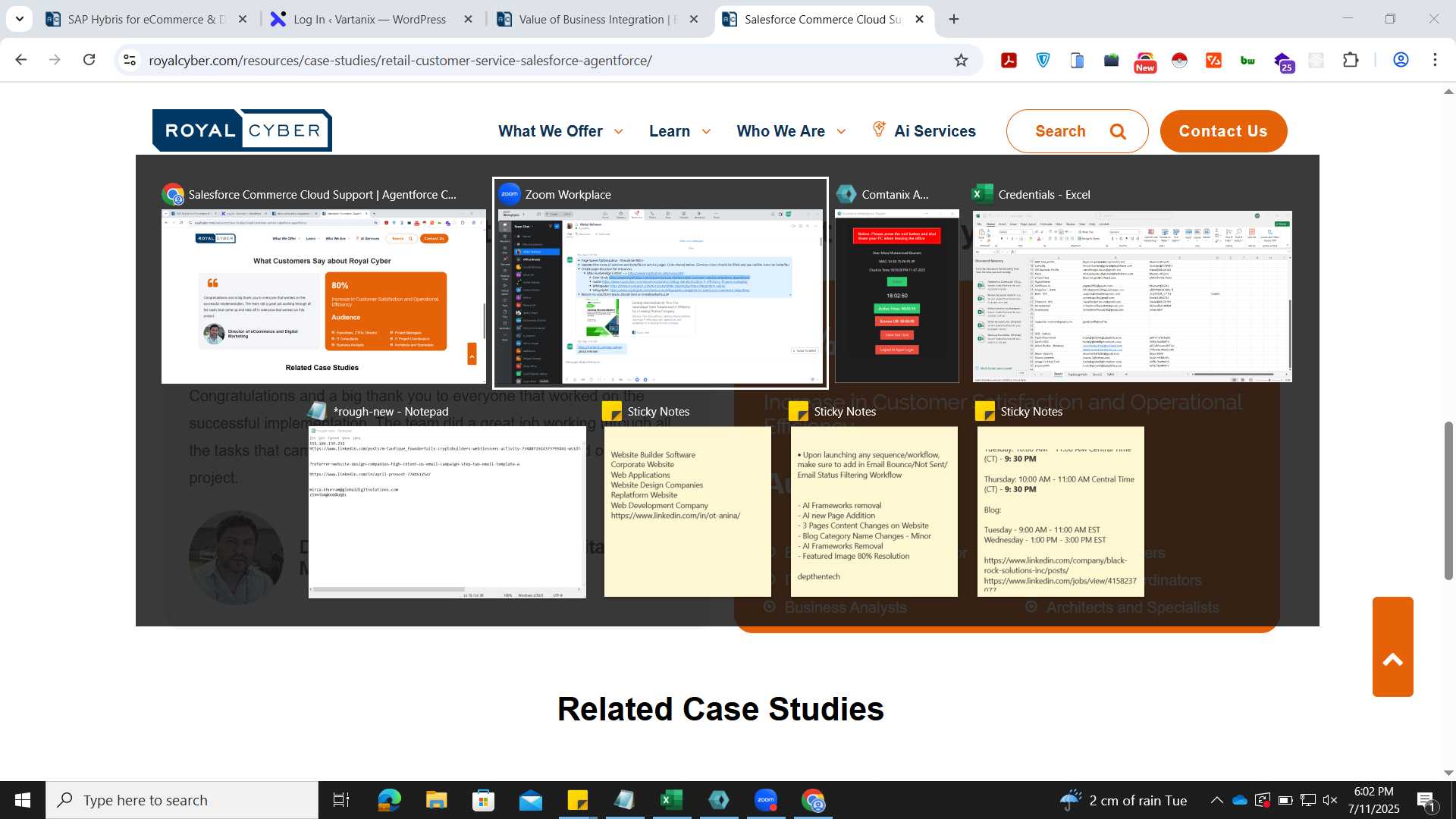This screenshot has height=819, width=1456.
Task: Click the Royal Cyber logo
Action: coord(242,130)
